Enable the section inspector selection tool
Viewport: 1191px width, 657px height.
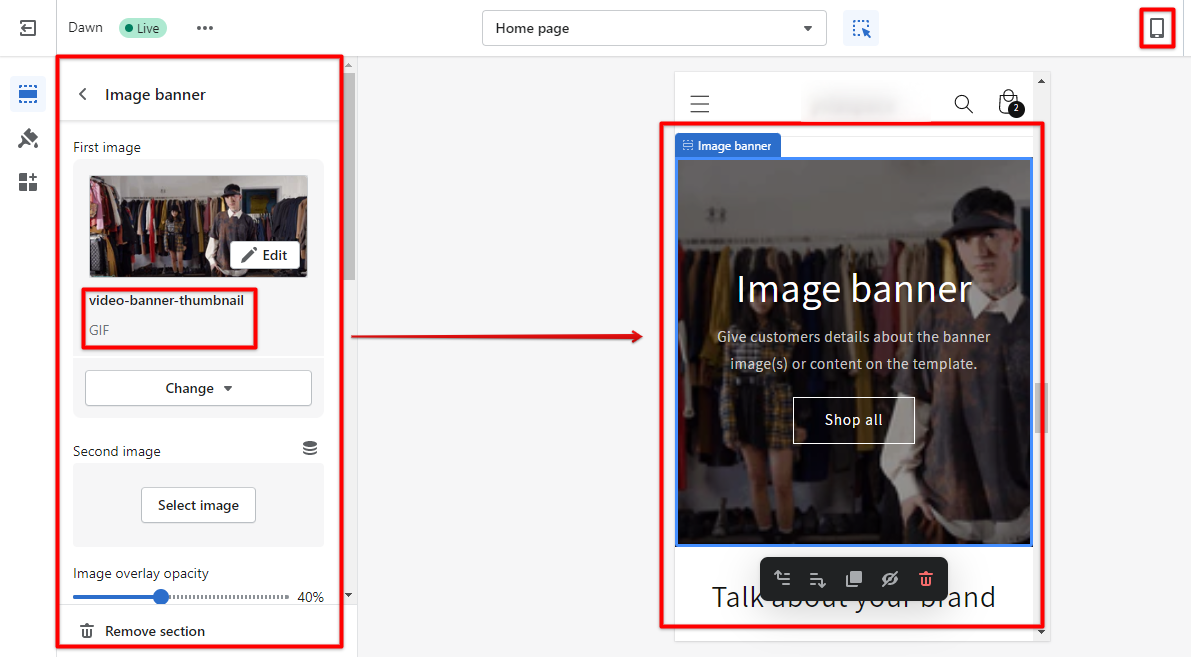(x=860, y=28)
